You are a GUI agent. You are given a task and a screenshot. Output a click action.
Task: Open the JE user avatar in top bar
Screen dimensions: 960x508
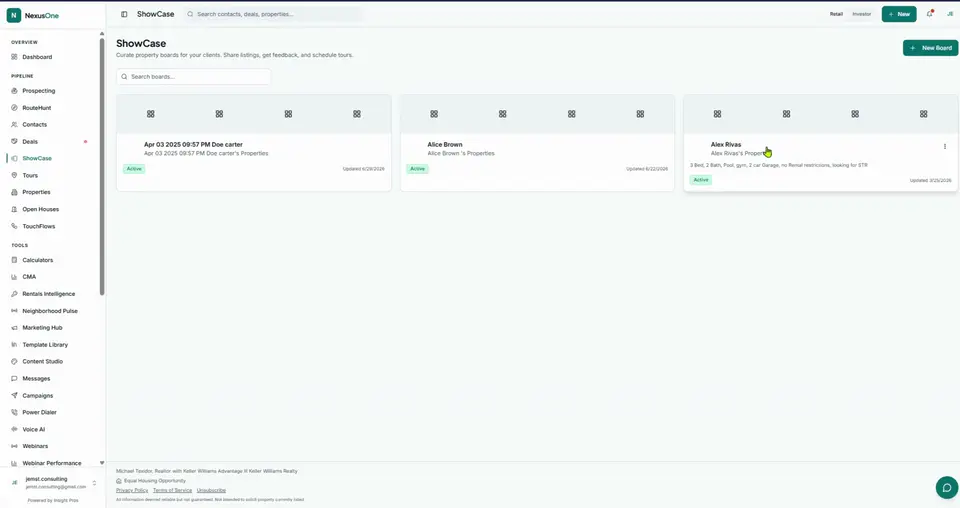coord(950,14)
